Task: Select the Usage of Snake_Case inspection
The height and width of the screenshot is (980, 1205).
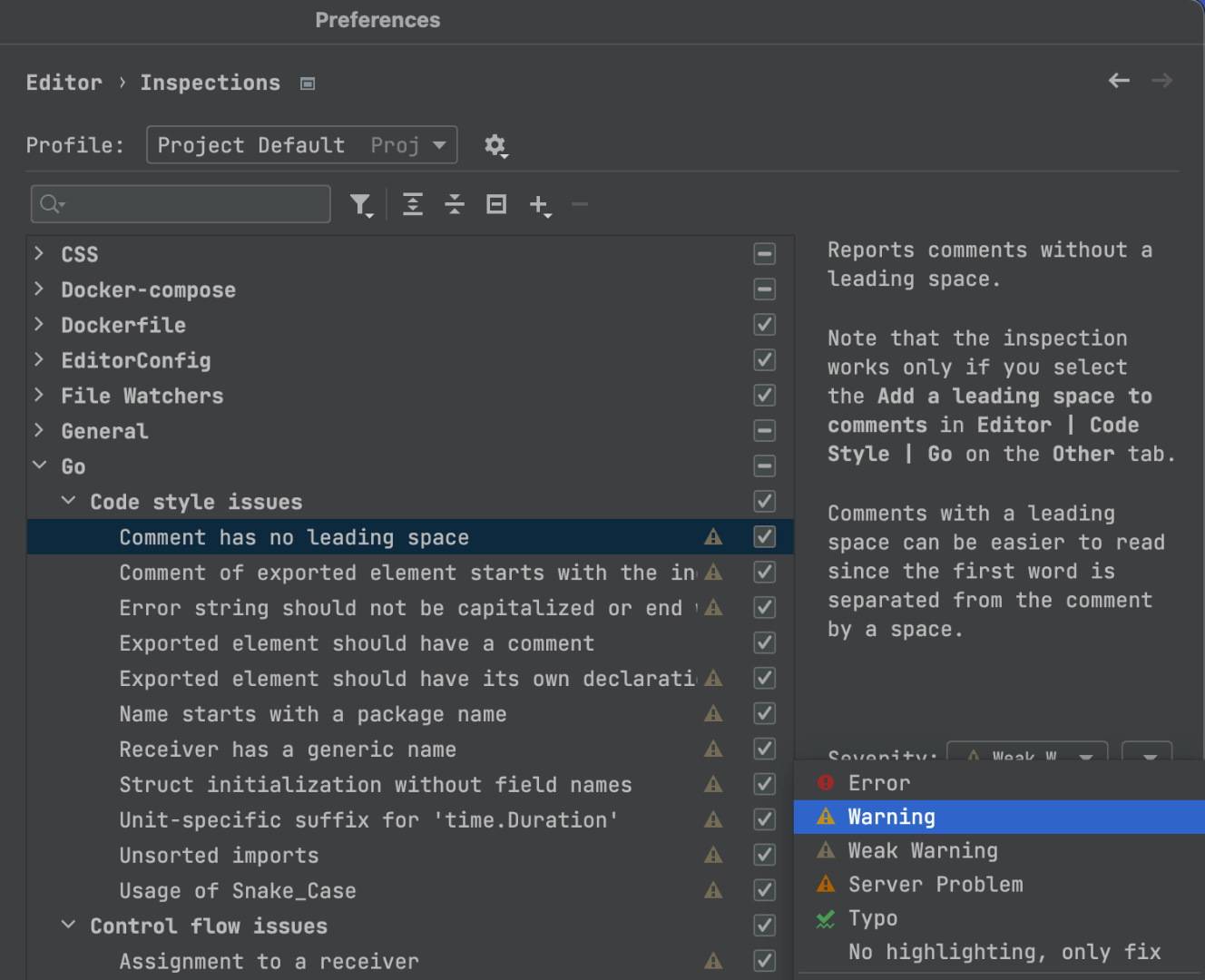Action: (238, 891)
